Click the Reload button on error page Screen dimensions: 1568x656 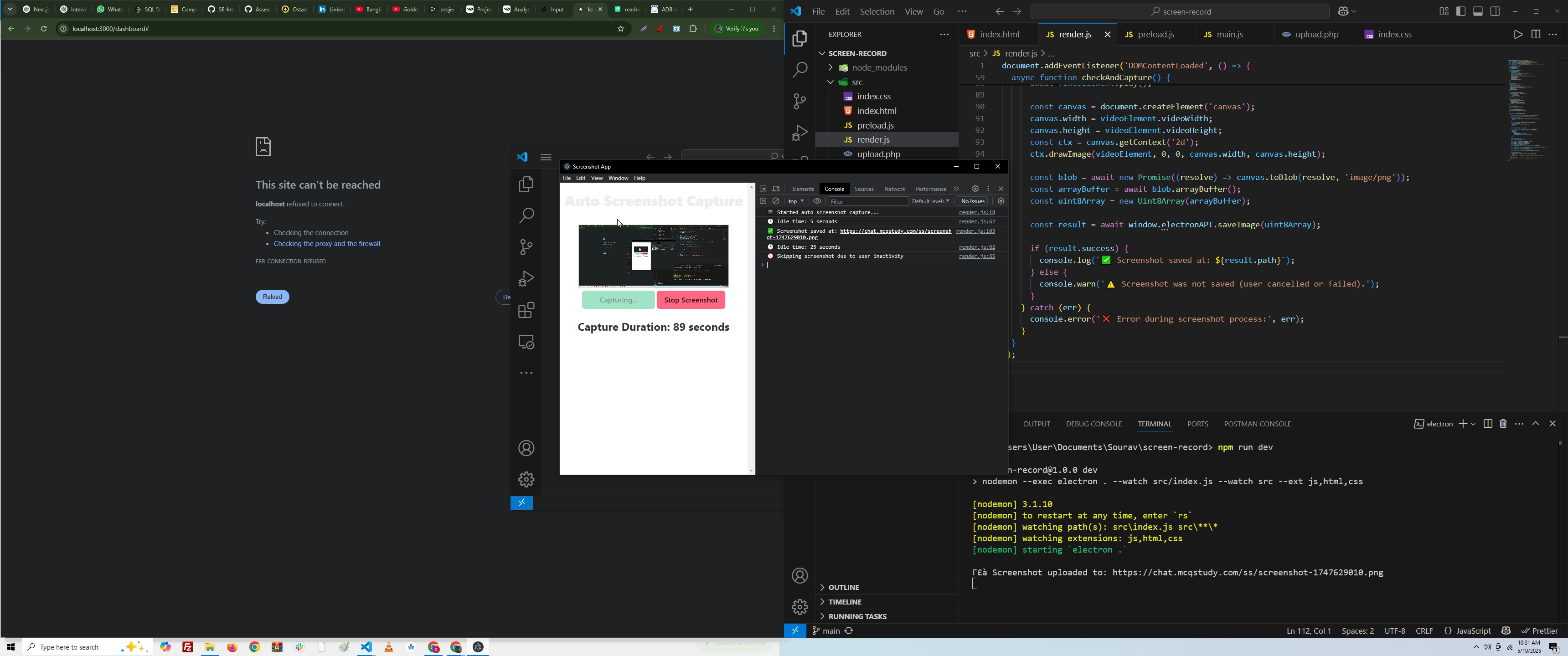pos(272,297)
